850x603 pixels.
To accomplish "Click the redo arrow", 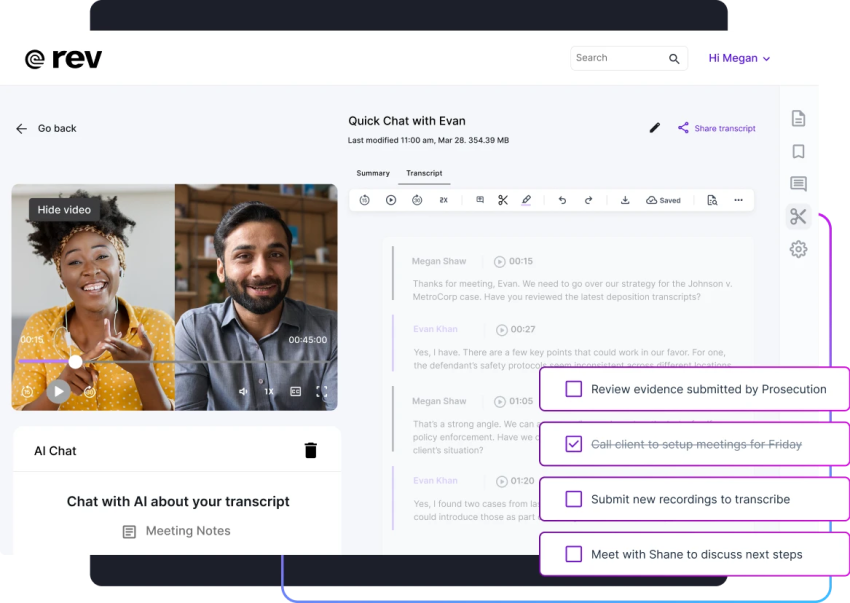I will [588, 200].
